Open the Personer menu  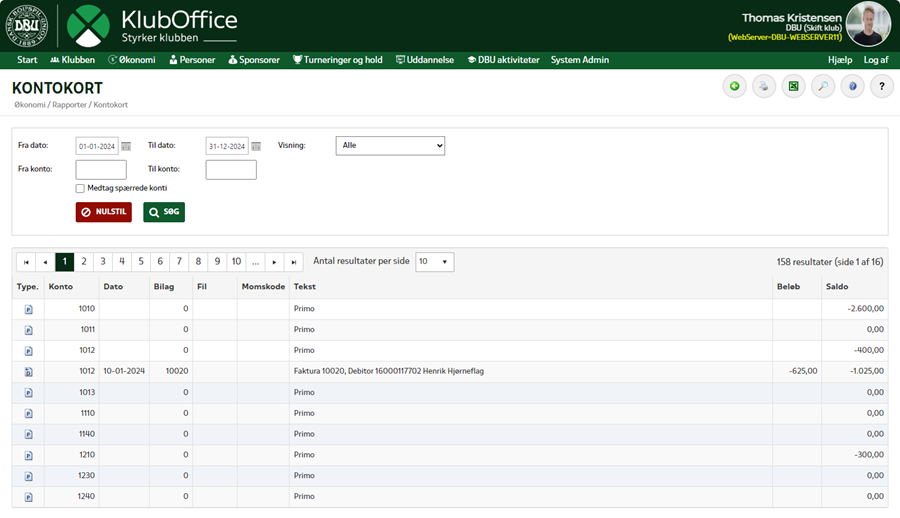pyautogui.click(x=192, y=60)
